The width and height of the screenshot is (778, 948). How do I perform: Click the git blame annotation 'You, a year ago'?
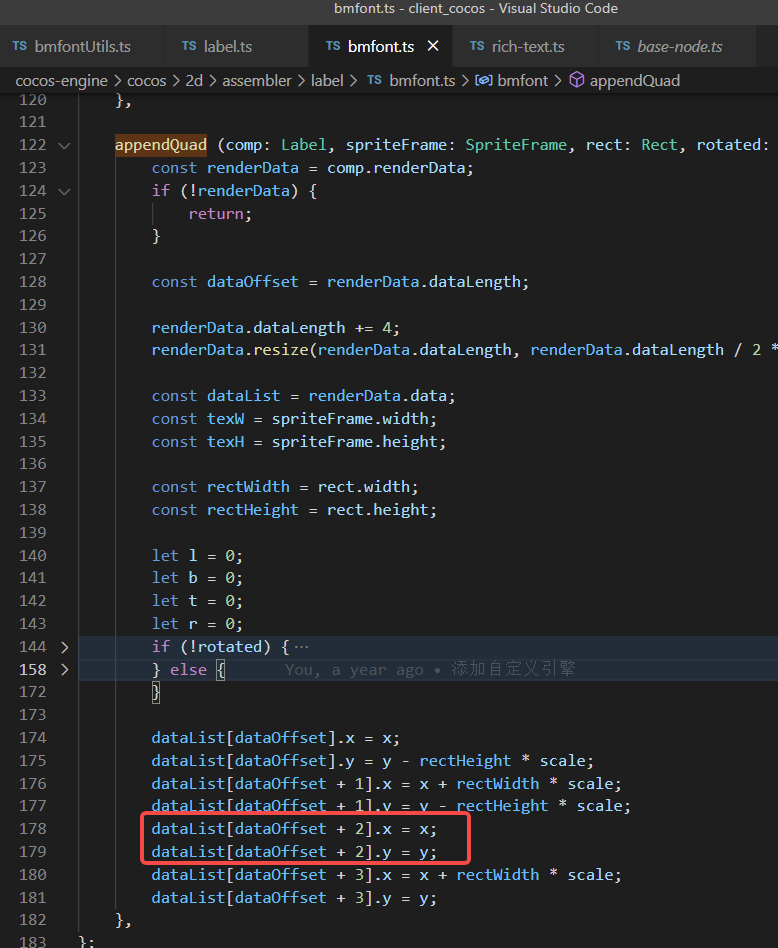[x=354, y=670]
